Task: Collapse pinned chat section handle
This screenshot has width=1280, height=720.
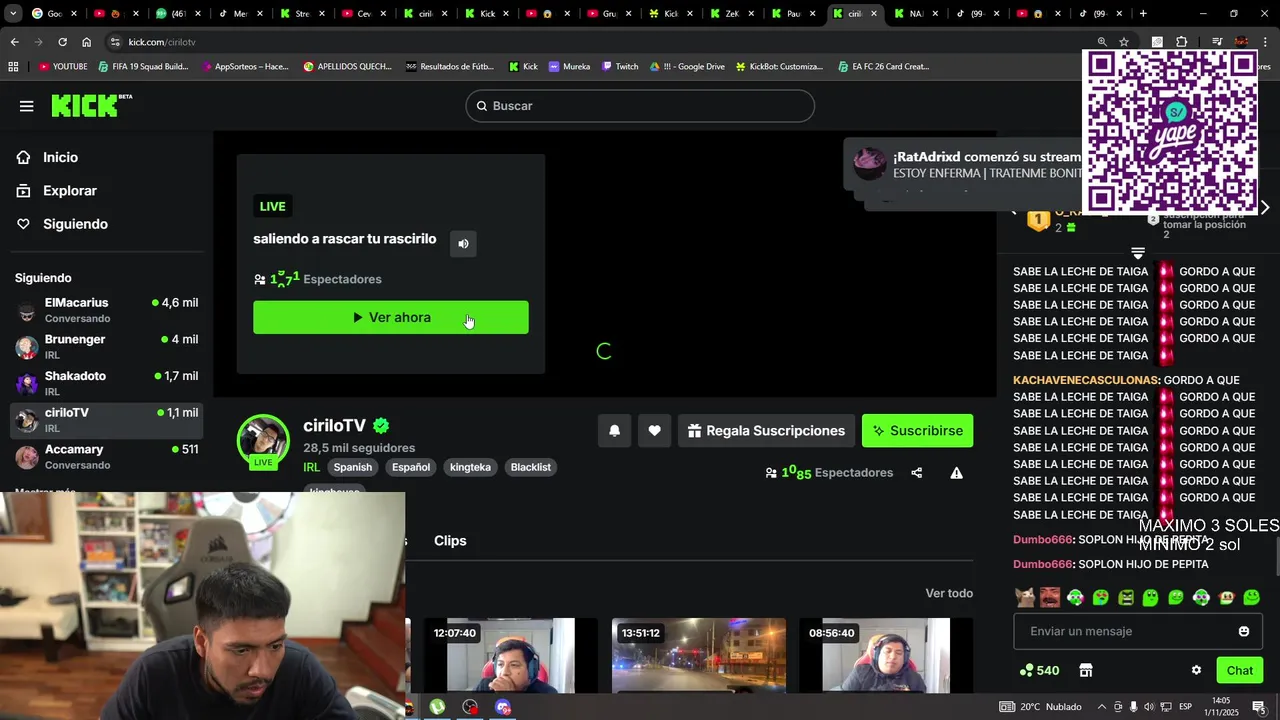Action: tap(1137, 253)
